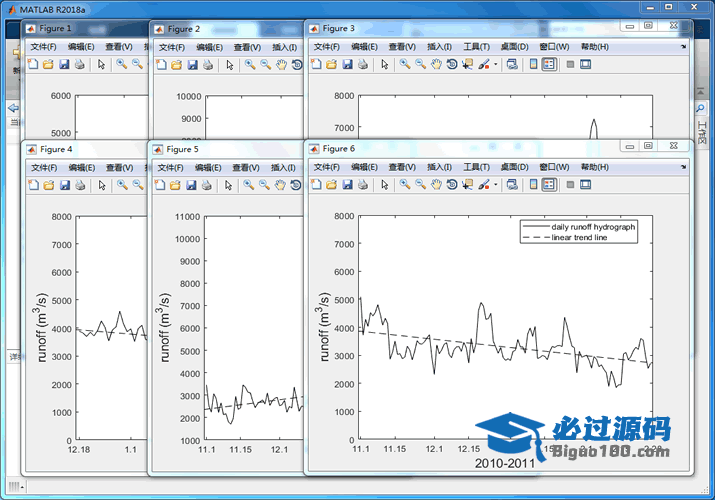Toggle Insert Legend button in Figure 6

click(x=549, y=185)
